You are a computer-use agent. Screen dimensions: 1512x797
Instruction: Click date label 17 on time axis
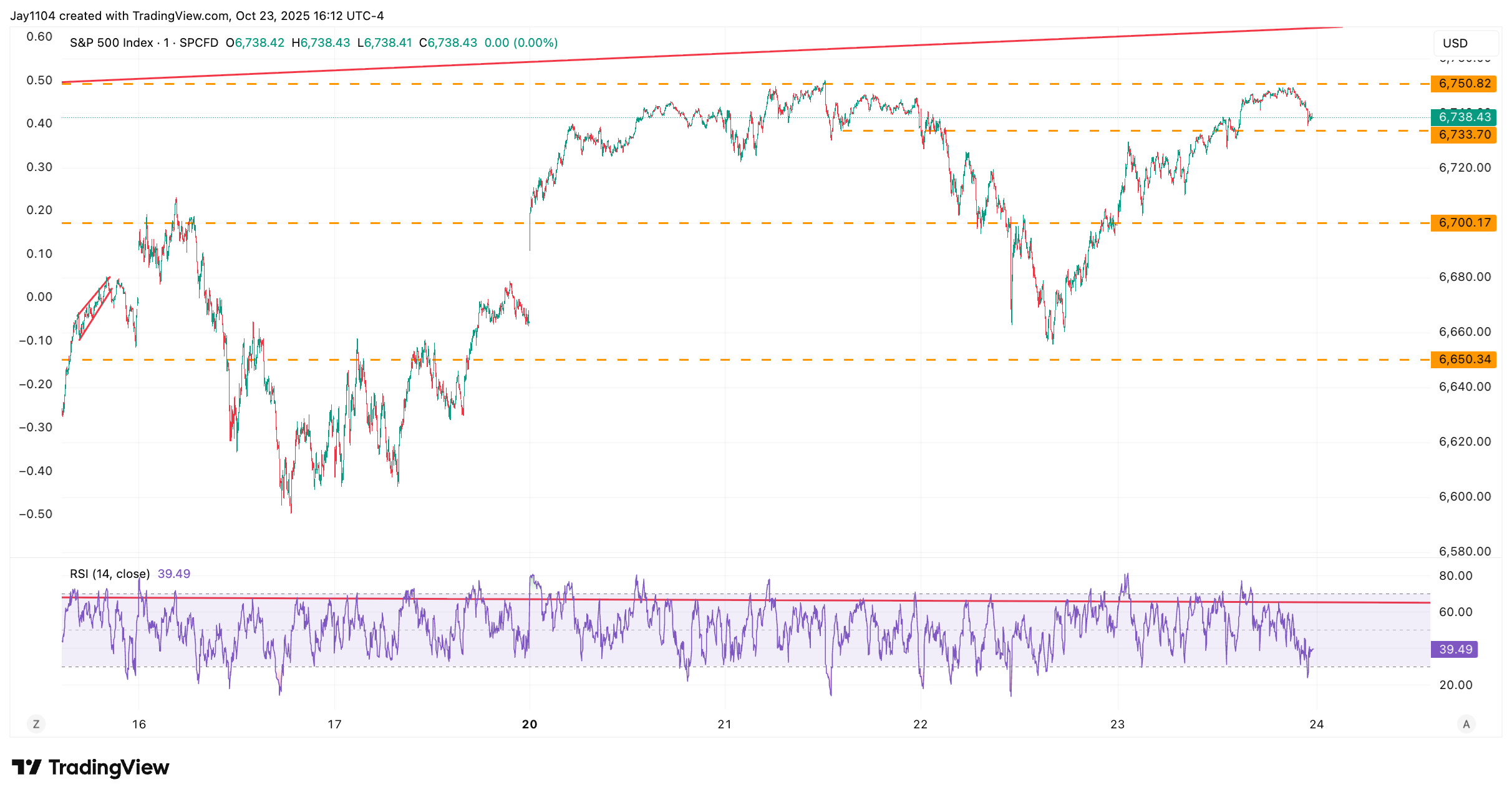(x=334, y=724)
